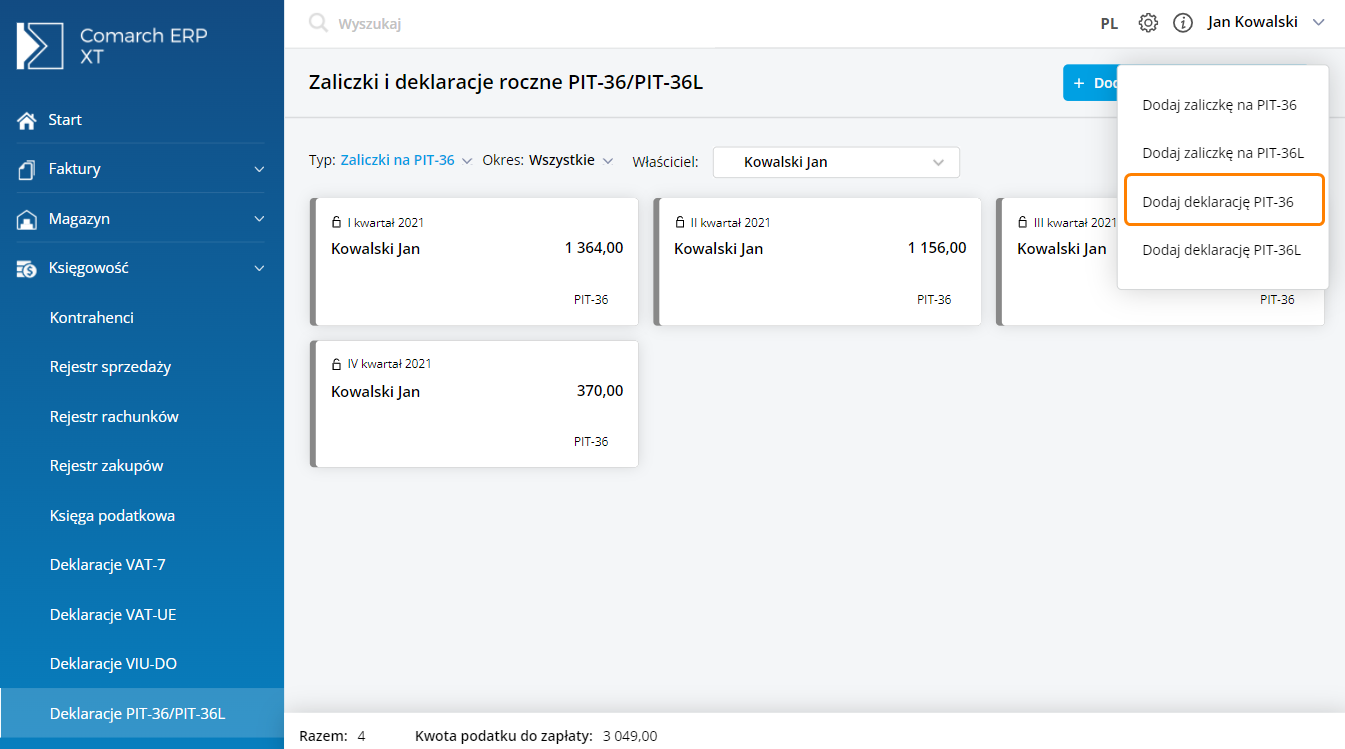This screenshot has height=749, width=1345.
Task: Click the Księgowość accounting icon
Action: click(27, 268)
